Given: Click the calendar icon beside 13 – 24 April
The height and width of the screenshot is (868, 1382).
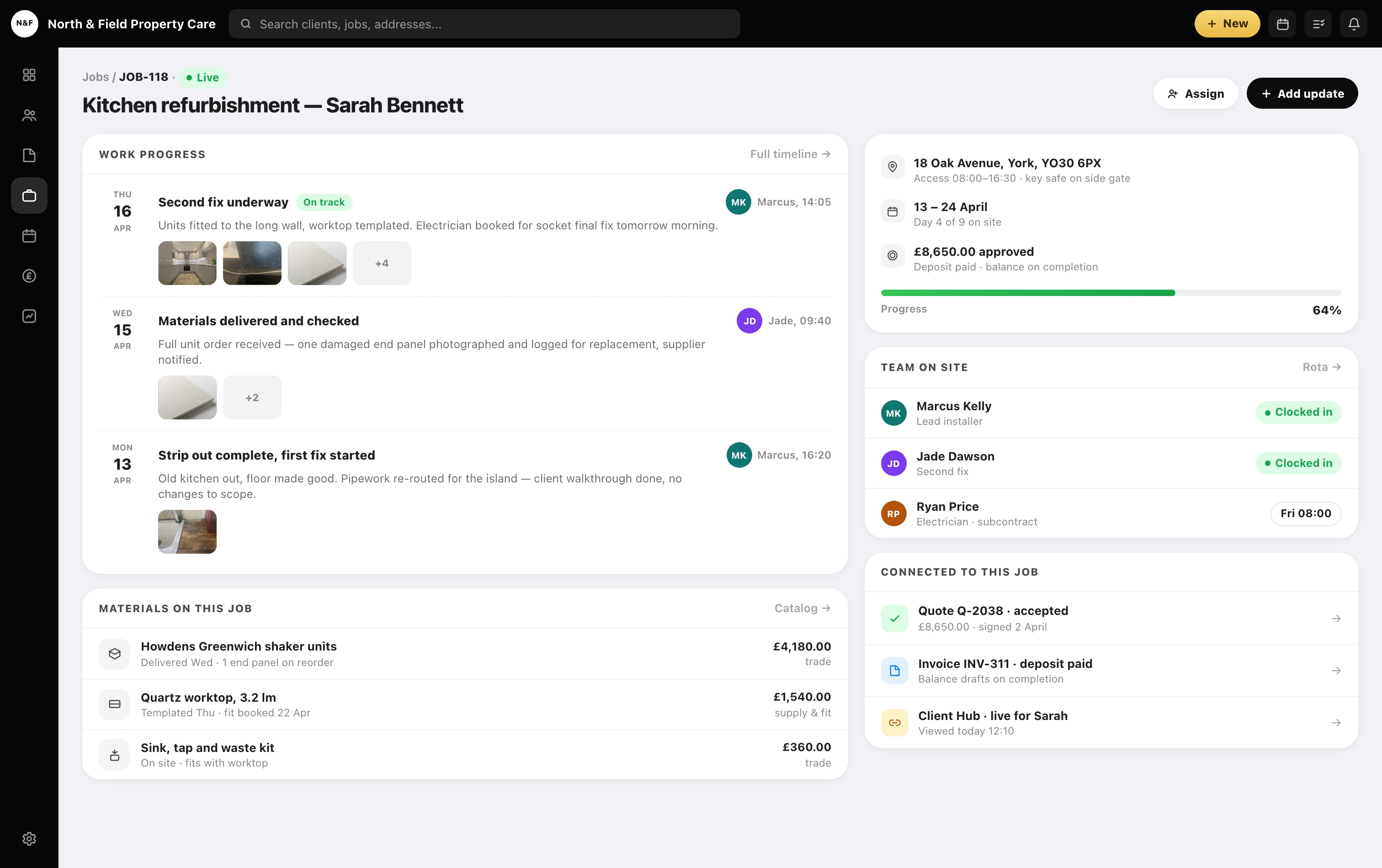Looking at the screenshot, I should coord(893,211).
